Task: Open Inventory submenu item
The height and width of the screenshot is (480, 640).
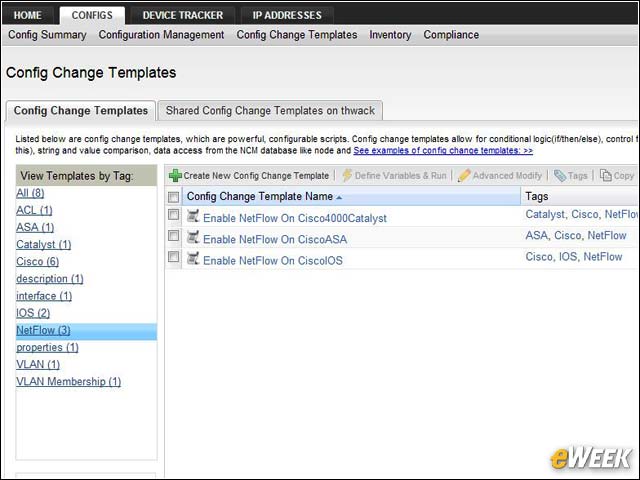Action: 390,35
